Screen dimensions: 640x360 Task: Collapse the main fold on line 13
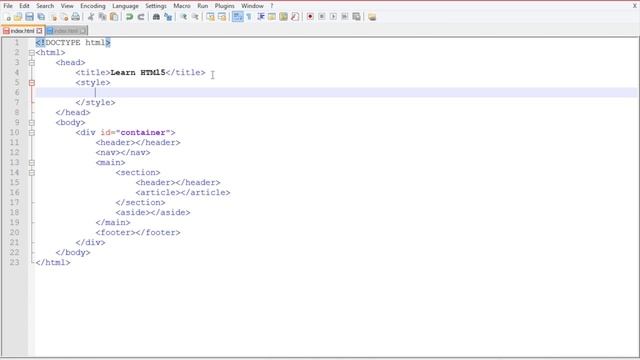point(32,162)
